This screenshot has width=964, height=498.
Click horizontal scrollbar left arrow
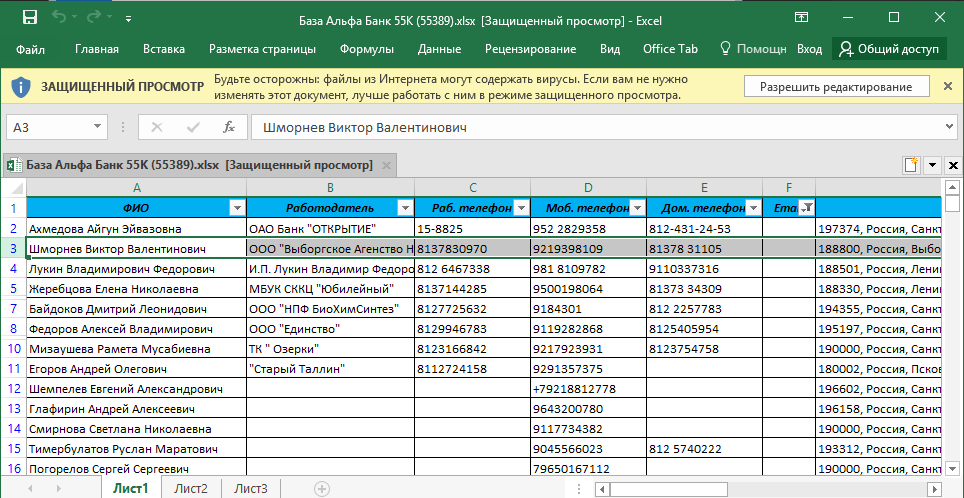click(x=602, y=489)
